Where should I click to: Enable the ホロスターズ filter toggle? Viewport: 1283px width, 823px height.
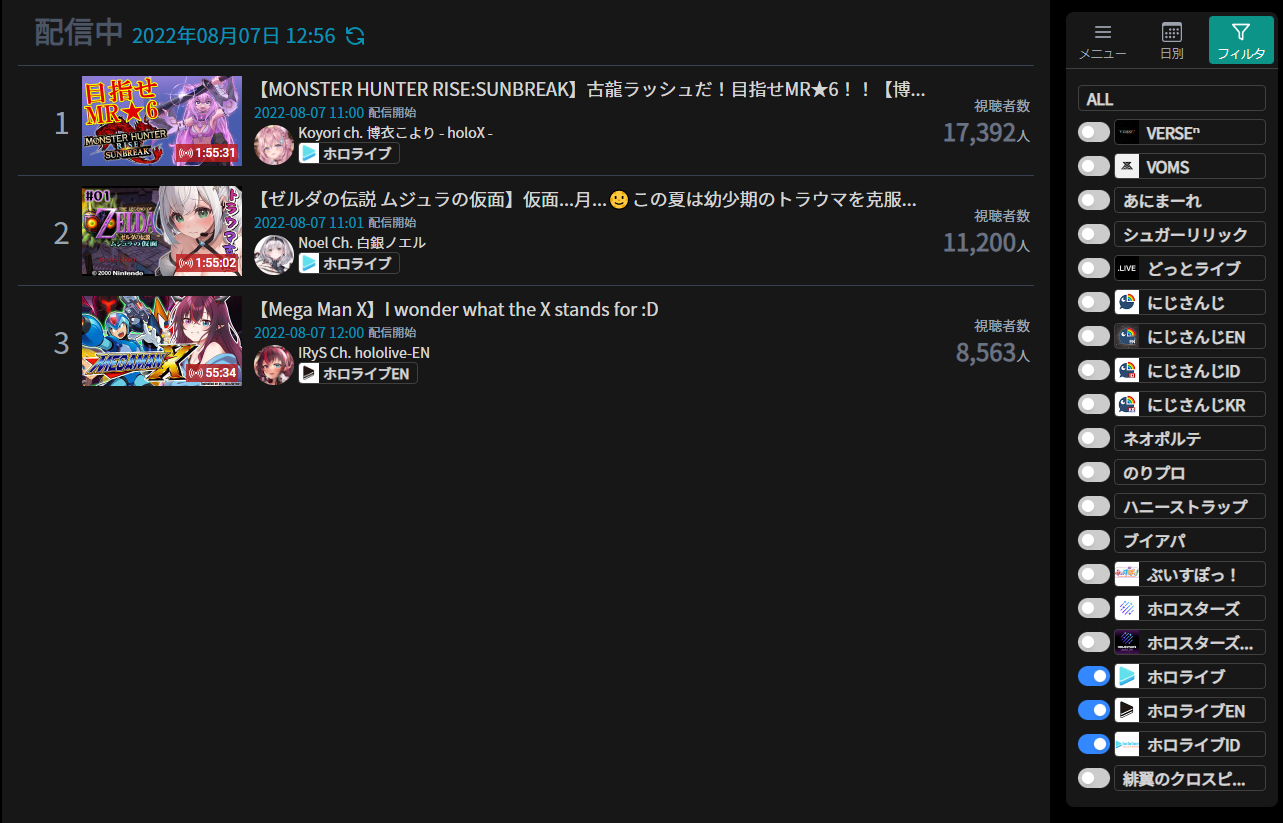pyautogui.click(x=1094, y=608)
